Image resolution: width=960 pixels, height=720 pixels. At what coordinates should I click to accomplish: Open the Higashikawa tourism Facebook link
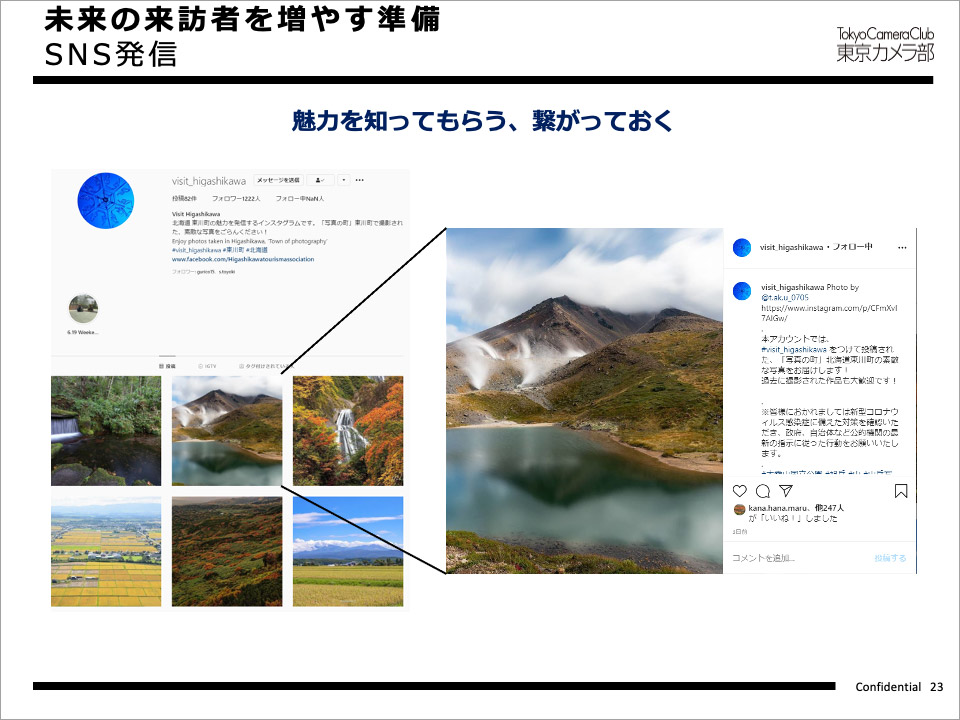tap(244, 260)
